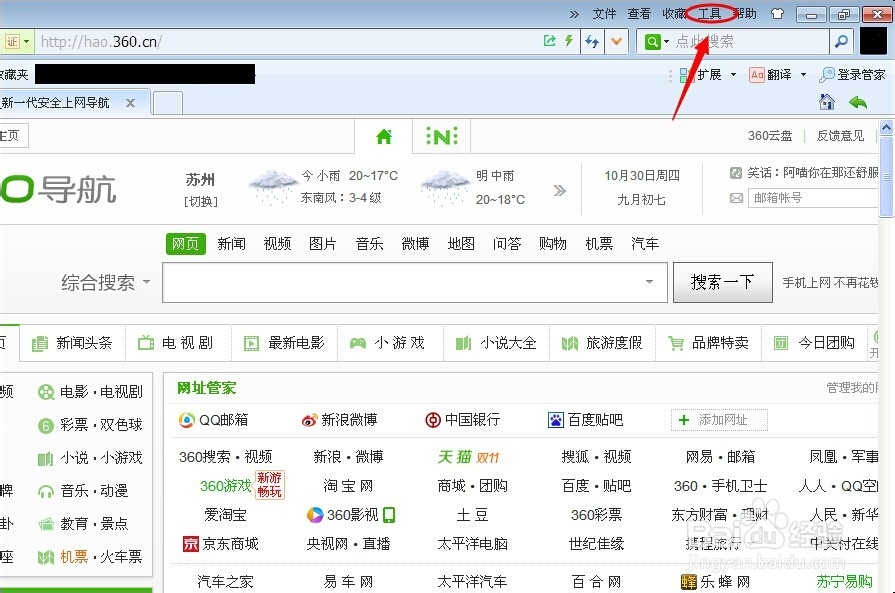The width and height of the screenshot is (895, 593).
Task: Click the share page icon in address bar
Action: point(549,41)
